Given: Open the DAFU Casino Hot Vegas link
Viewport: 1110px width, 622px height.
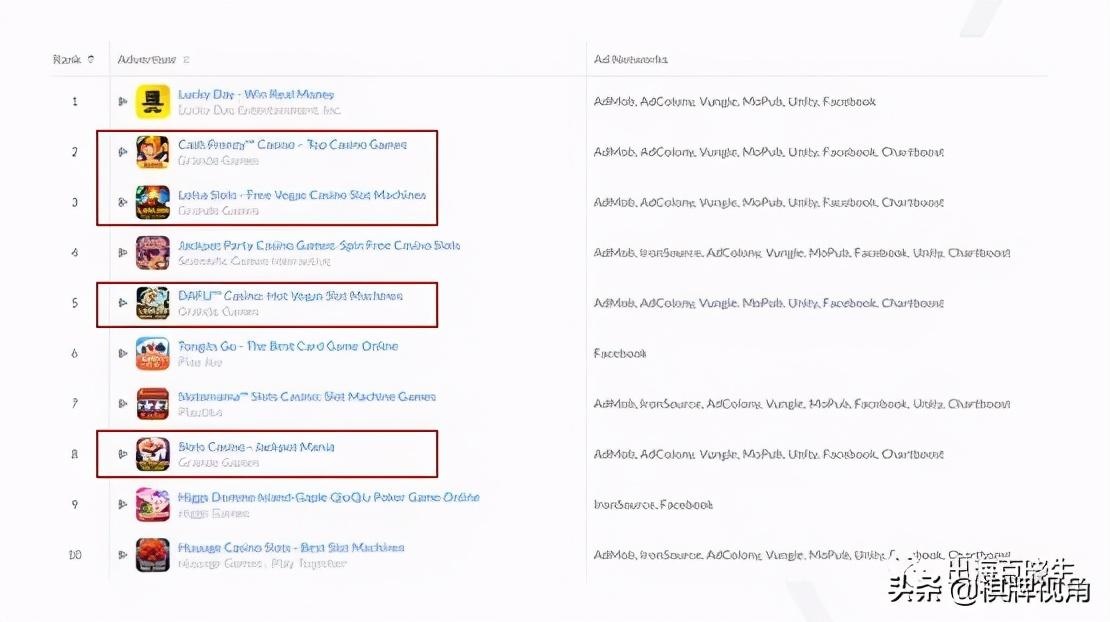Looking at the screenshot, I should (x=290, y=296).
